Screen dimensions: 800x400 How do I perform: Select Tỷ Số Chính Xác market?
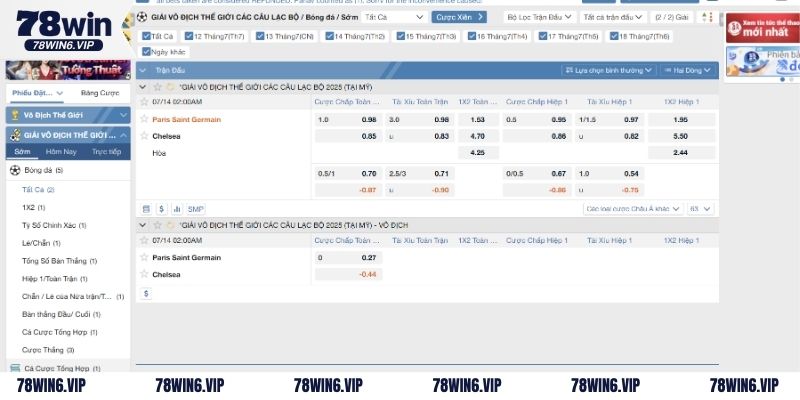click(x=54, y=225)
